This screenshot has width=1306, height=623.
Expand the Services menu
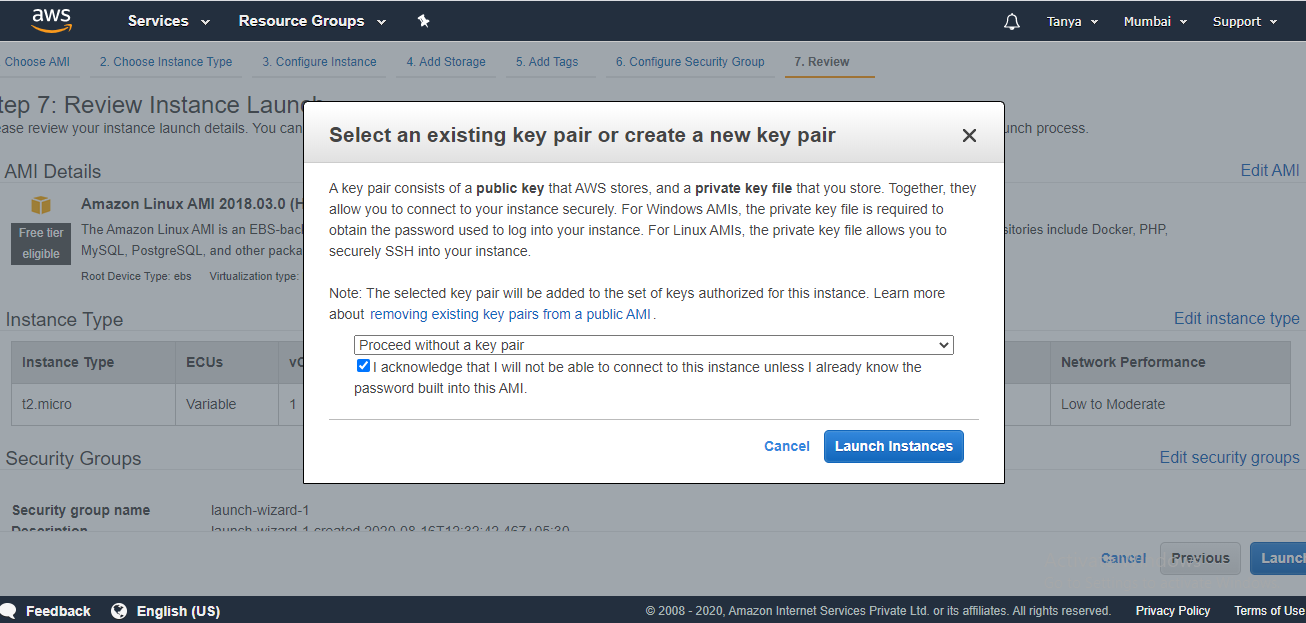pyautogui.click(x=168, y=21)
